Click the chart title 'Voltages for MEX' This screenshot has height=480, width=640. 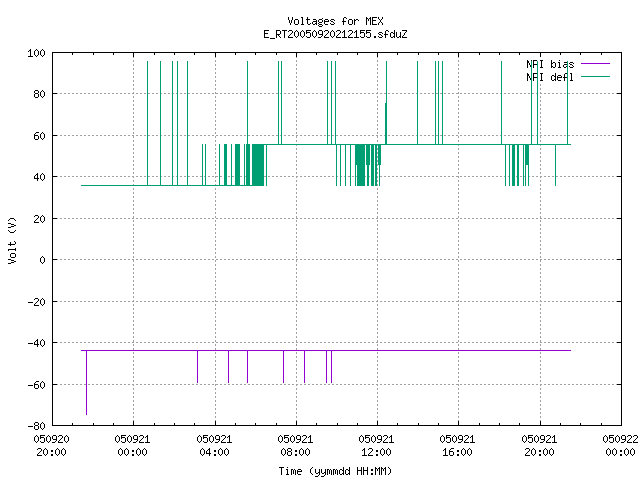point(335,21)
